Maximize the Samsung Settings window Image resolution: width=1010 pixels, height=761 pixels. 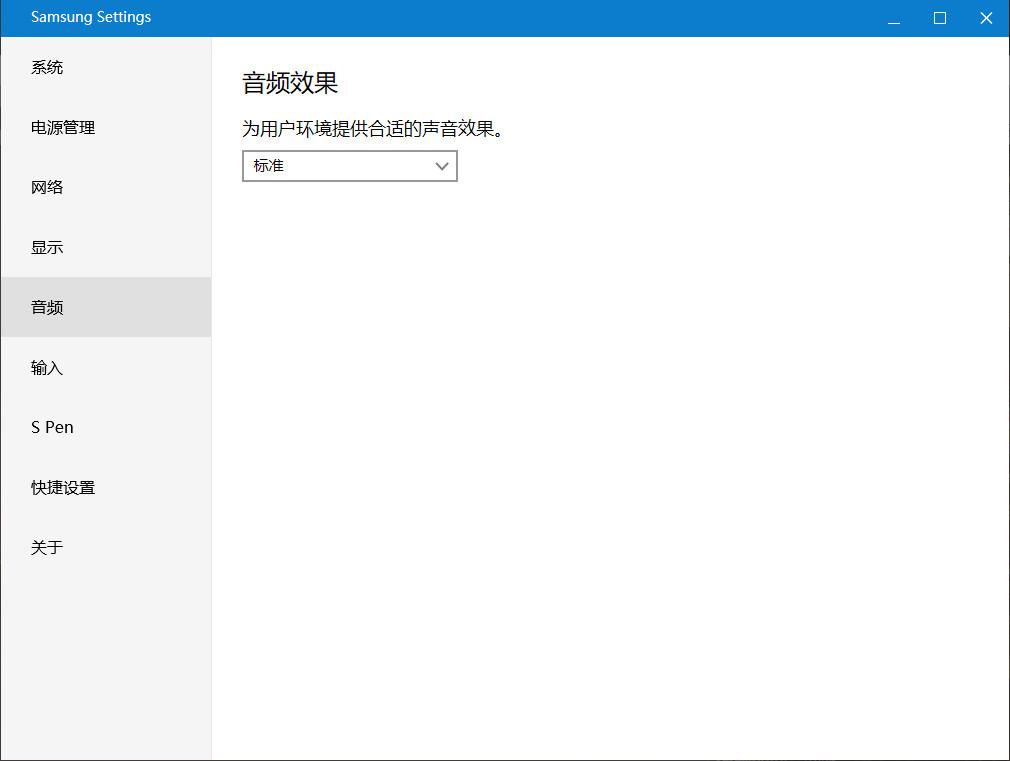[939, 17]
